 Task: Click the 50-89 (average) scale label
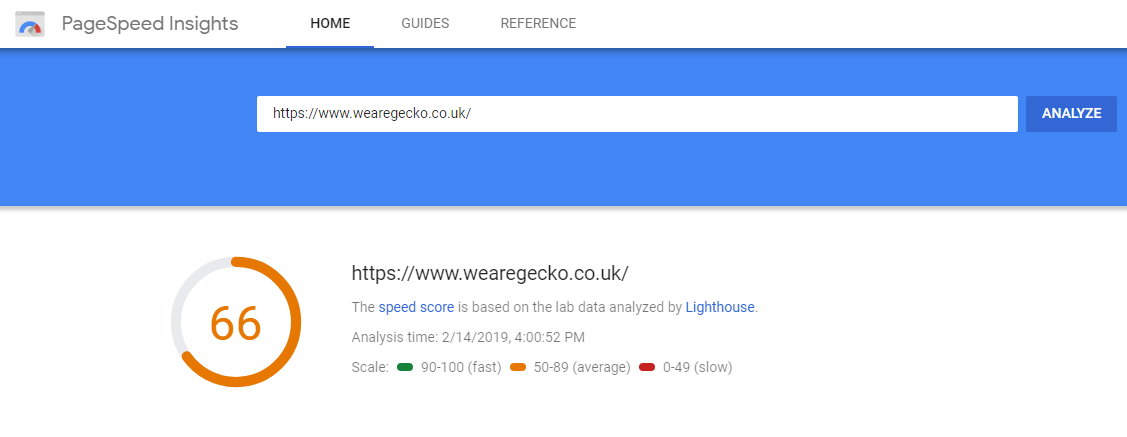[582, 367]
